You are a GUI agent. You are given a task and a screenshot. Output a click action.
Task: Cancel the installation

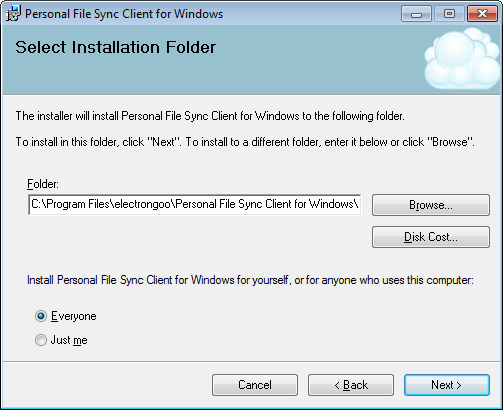tap(255, 385)
